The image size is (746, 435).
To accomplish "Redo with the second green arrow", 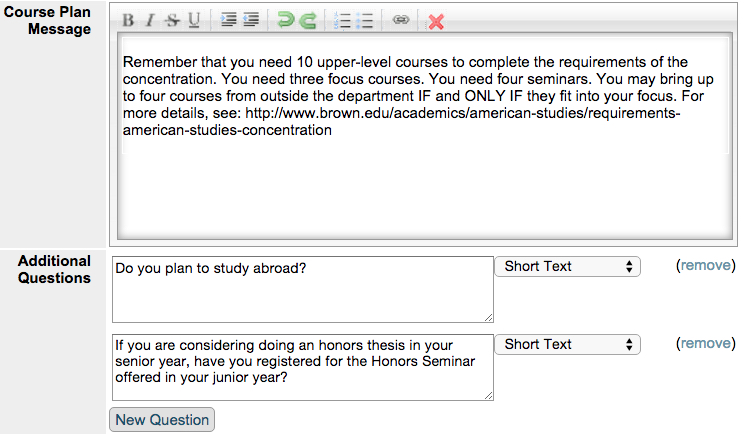I will point(308,20).
